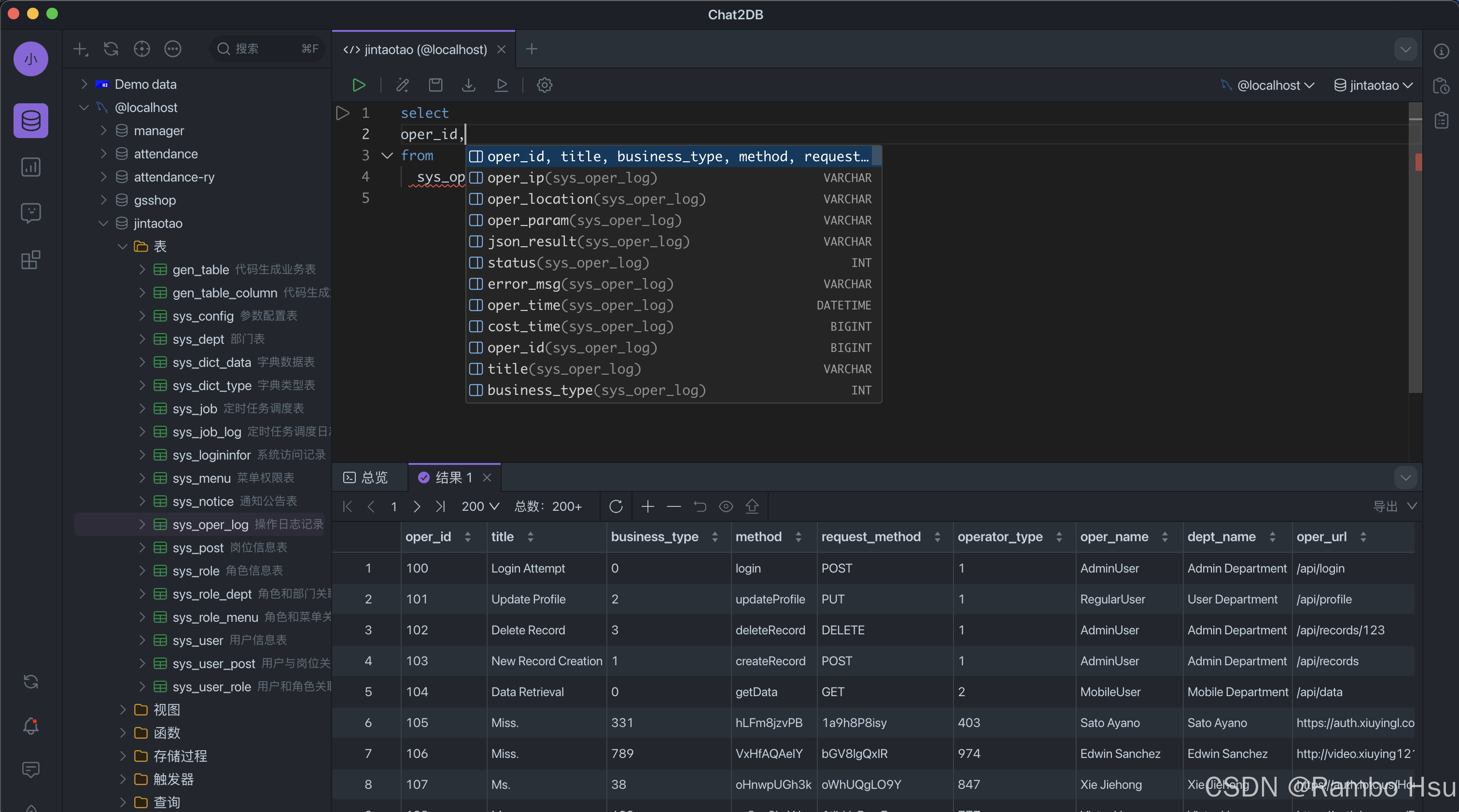This screenshot has height=812, width=1459.
Task: Sort by the request_method column
Action: [x=938, y=537]
